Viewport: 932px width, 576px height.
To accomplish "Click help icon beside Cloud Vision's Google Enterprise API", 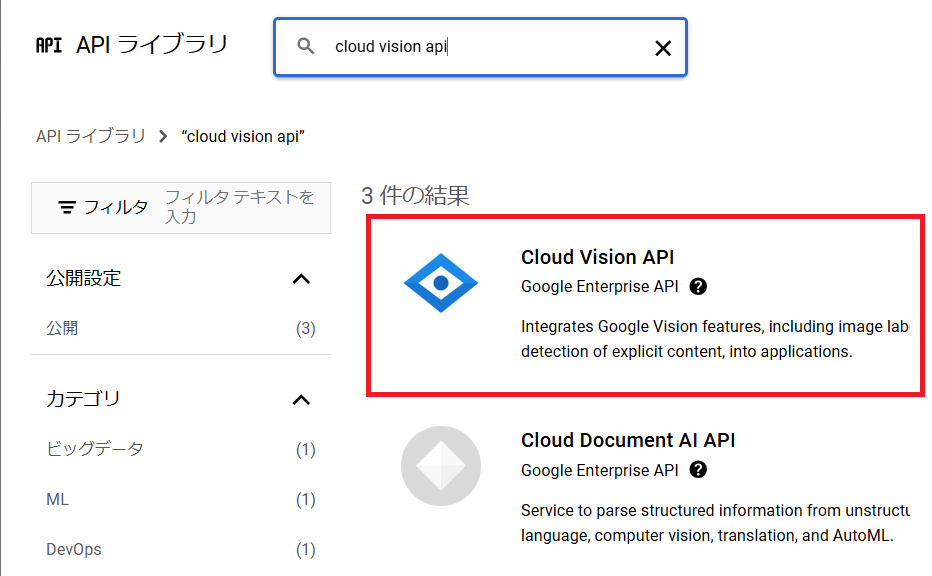I will point(698,287).
